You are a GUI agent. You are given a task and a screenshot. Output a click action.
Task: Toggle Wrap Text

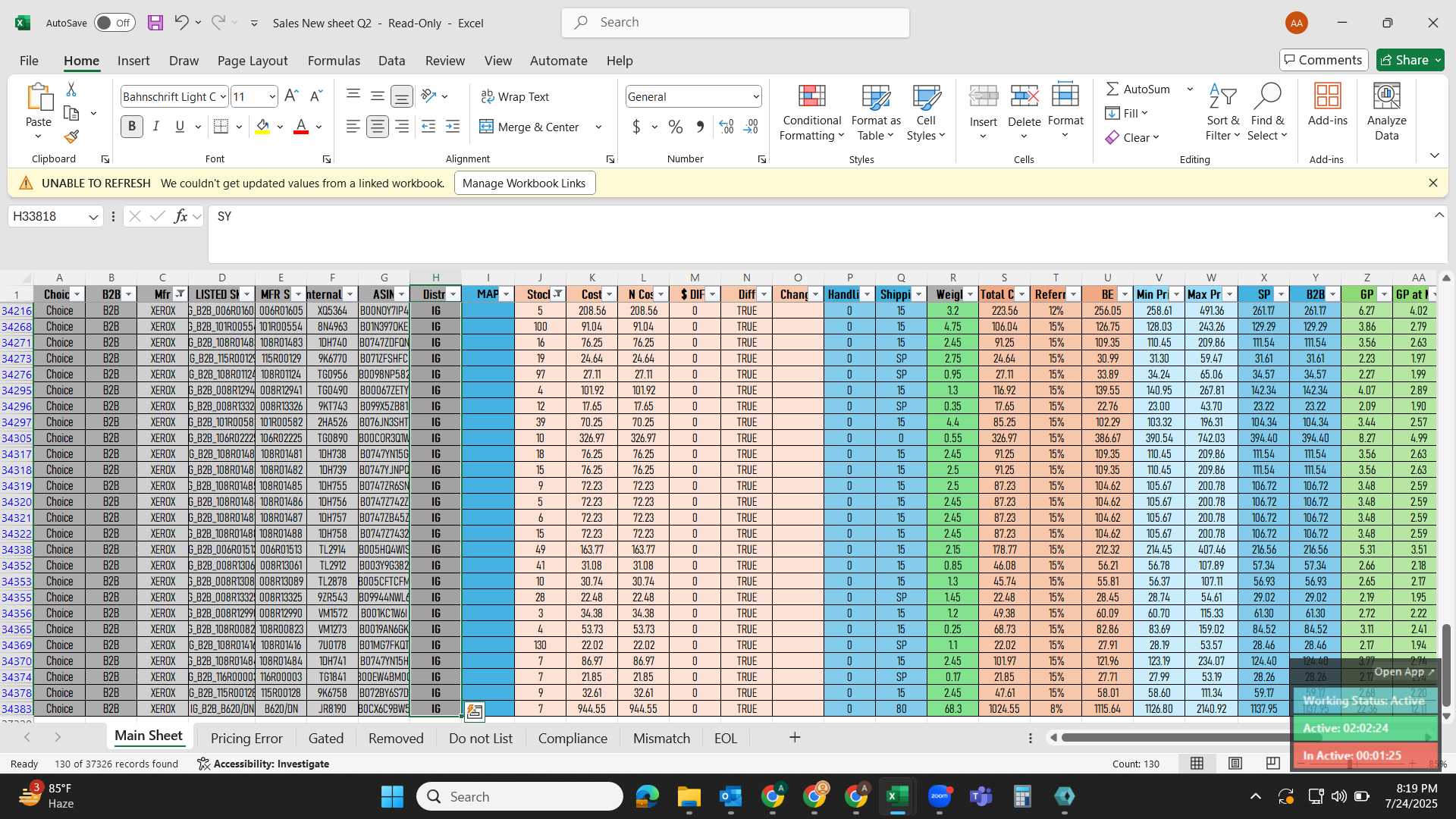pos(515,96)
